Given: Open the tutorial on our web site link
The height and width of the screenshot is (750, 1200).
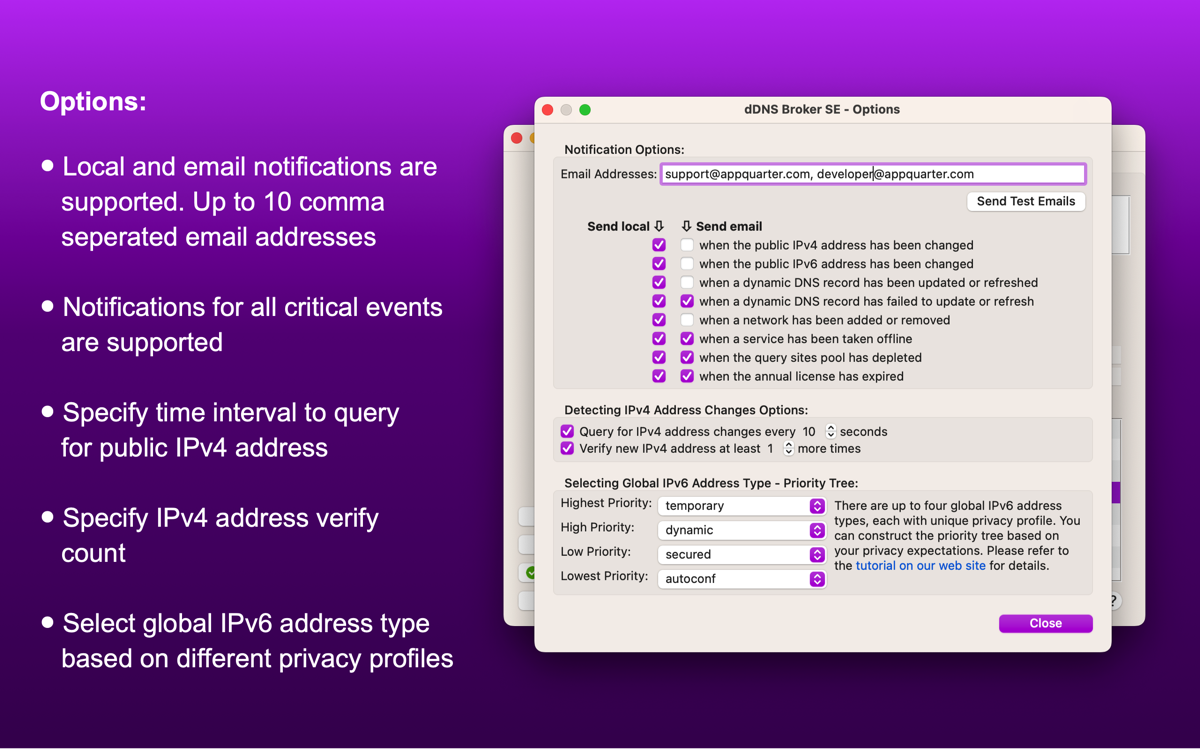Looking at the screenshot, I should tap(920, 566).
